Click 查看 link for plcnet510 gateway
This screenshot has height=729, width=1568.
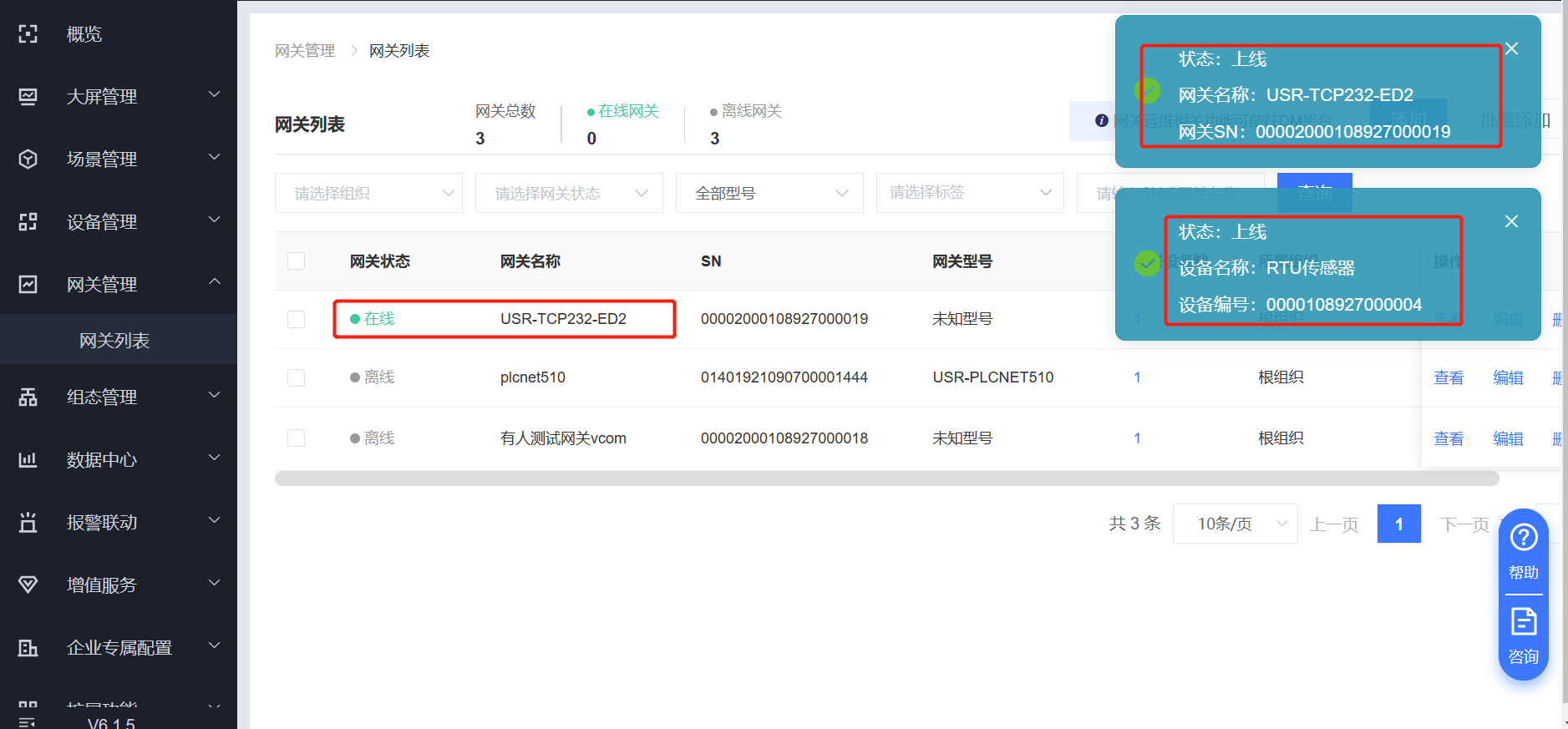point(1449,377)
